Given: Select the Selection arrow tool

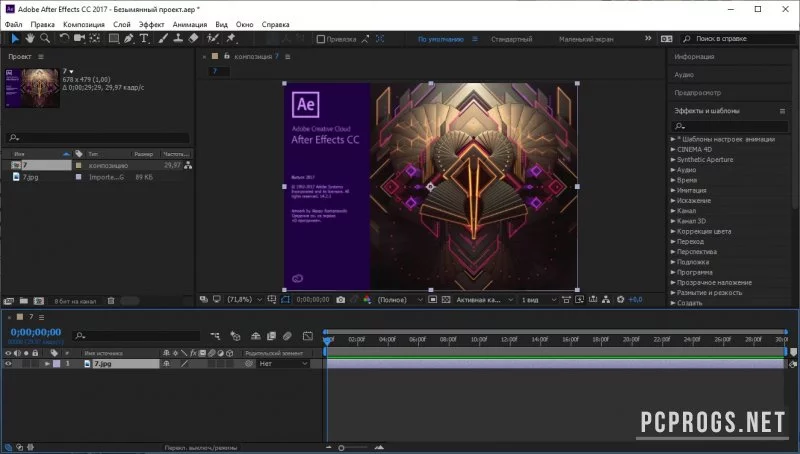Looking at the screenshot, I should pos(15,38).
